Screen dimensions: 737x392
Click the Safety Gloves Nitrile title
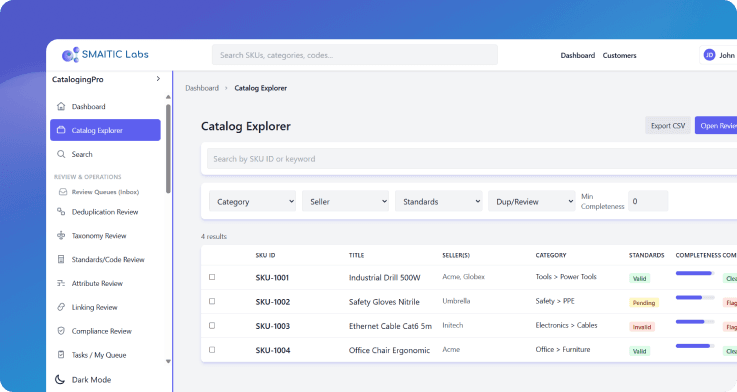click(x=384, y=302)
